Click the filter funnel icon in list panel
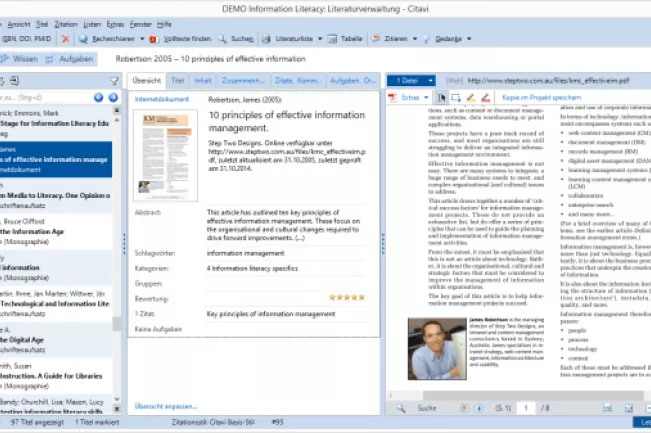Image resolution: width=651 pixels, height=433 pixels. click(x=114, y=81)
